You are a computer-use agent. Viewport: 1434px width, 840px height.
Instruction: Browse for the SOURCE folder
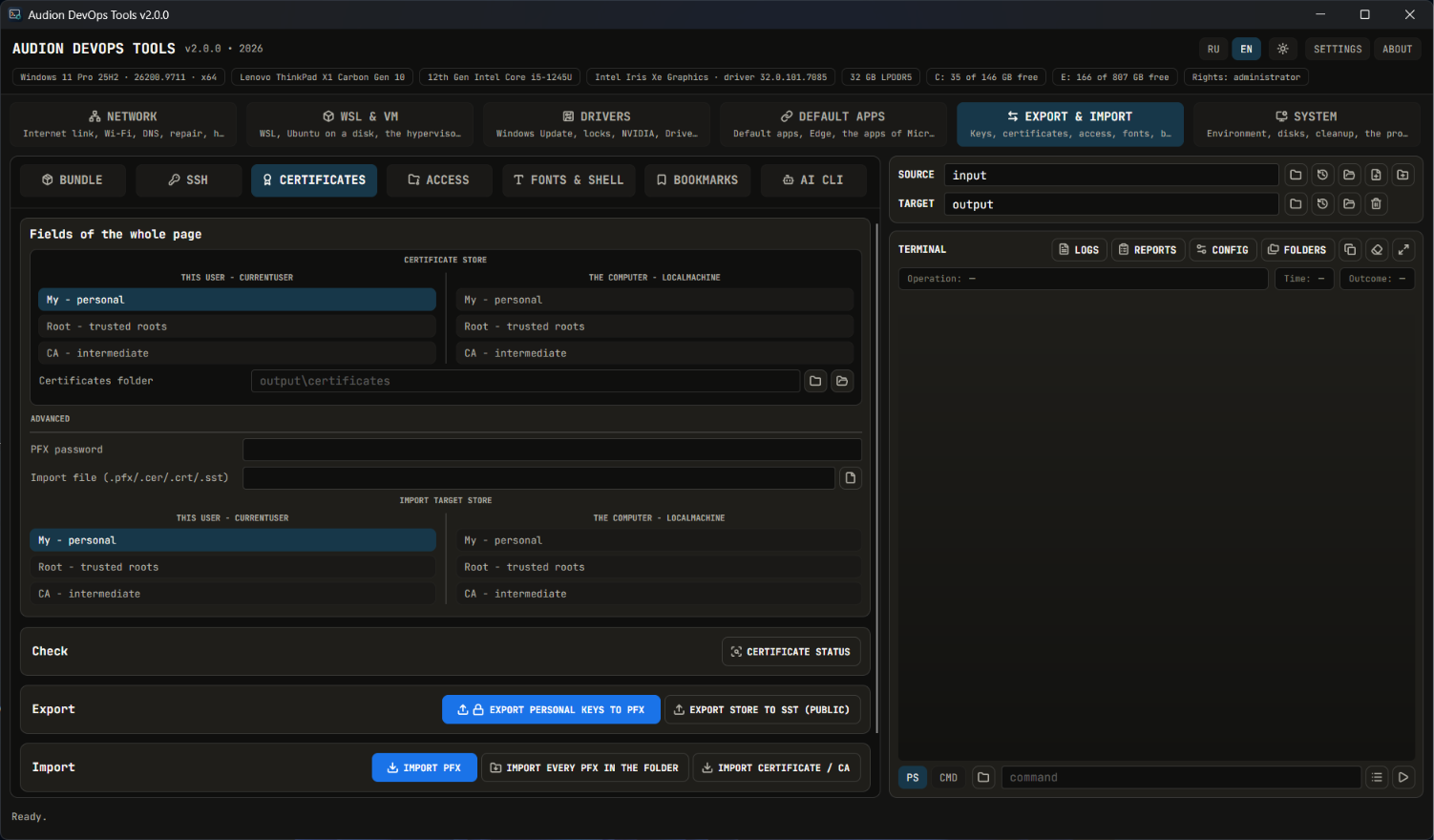click(x=1296, y=175)
